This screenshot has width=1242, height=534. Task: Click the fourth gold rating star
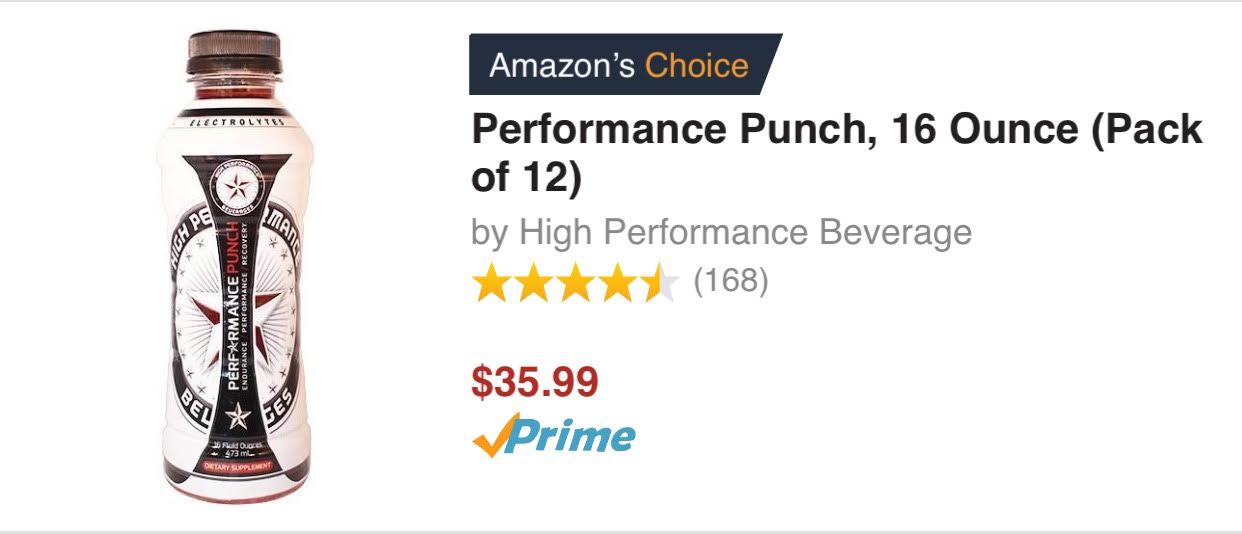tap(615, 283)
